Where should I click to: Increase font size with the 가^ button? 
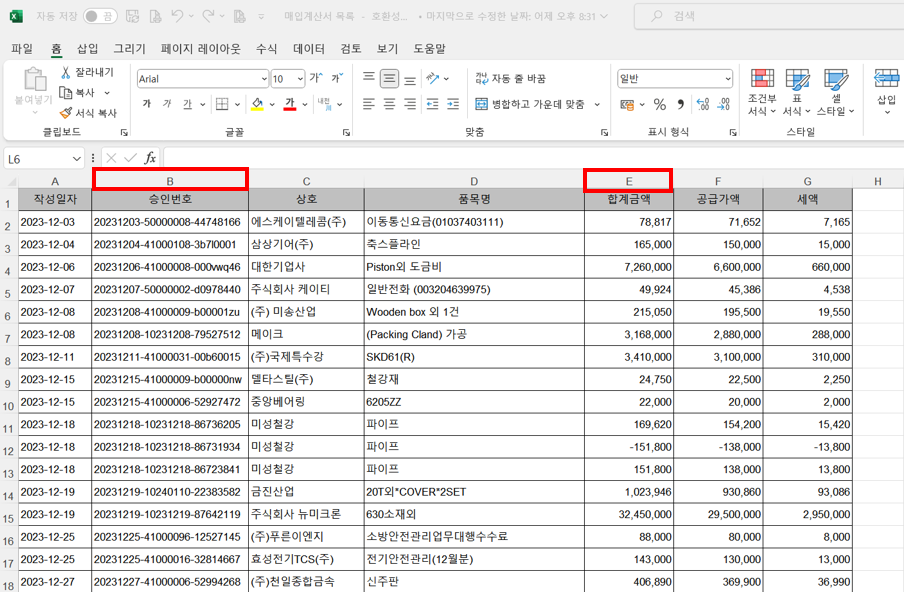316,77
